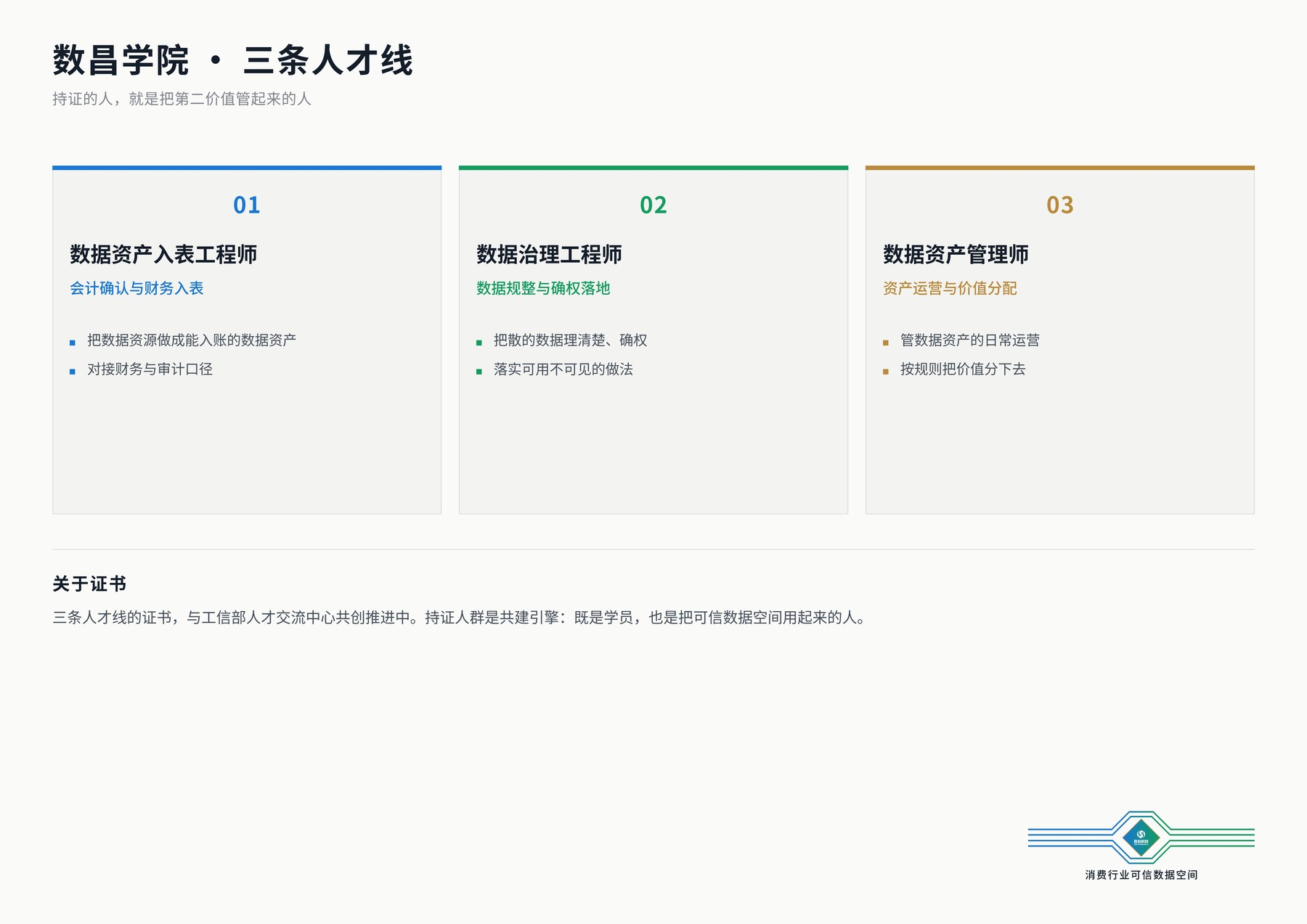Select heading 数据资产管理师
The width and height of the screenshot is (1307, 924).
point(956,254)
